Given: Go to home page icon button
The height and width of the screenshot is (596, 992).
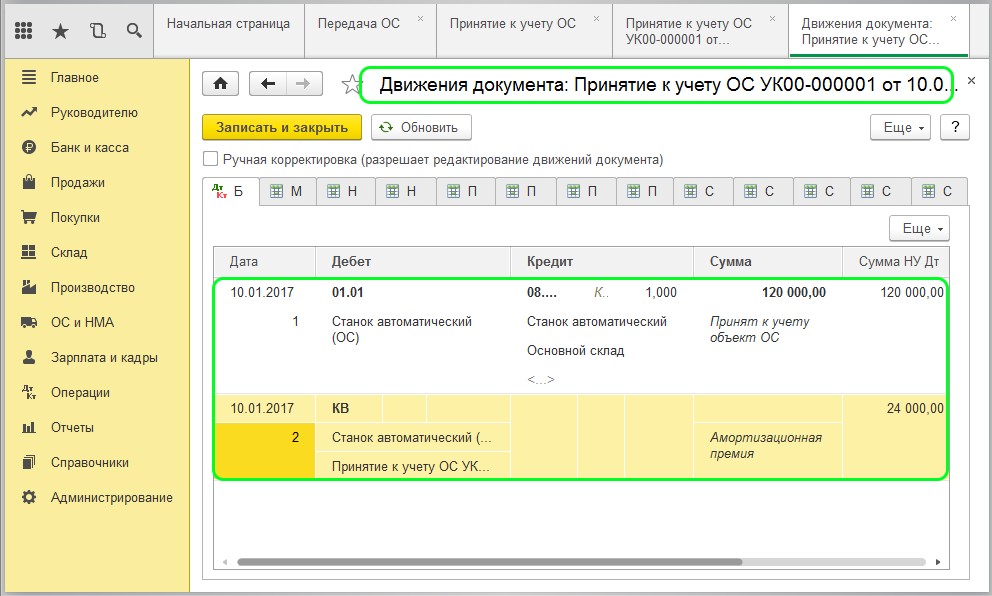Looking at the screenshot, I should pos(220,85).
